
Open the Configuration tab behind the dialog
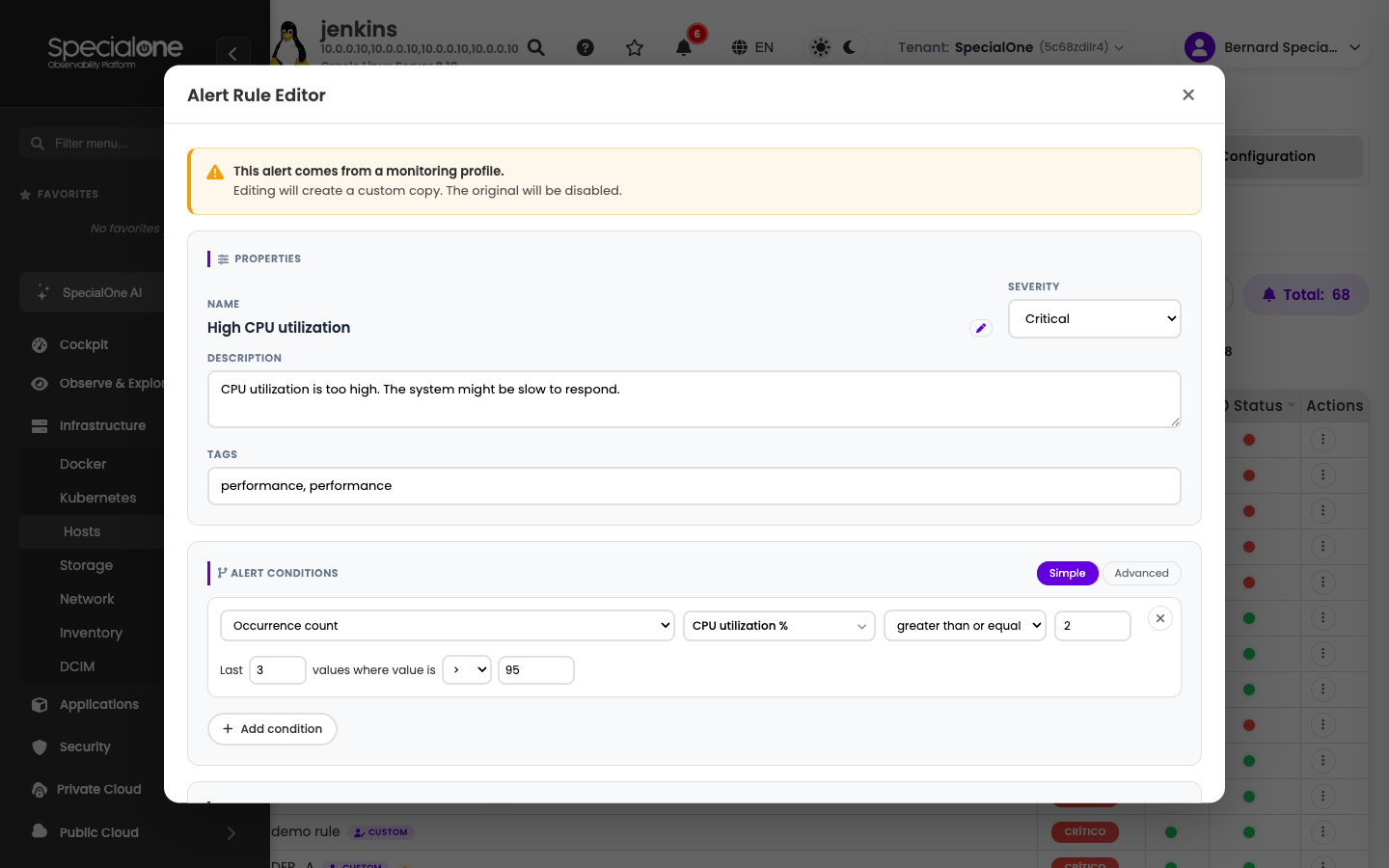pyautogui.click(x=1294, y=156)
